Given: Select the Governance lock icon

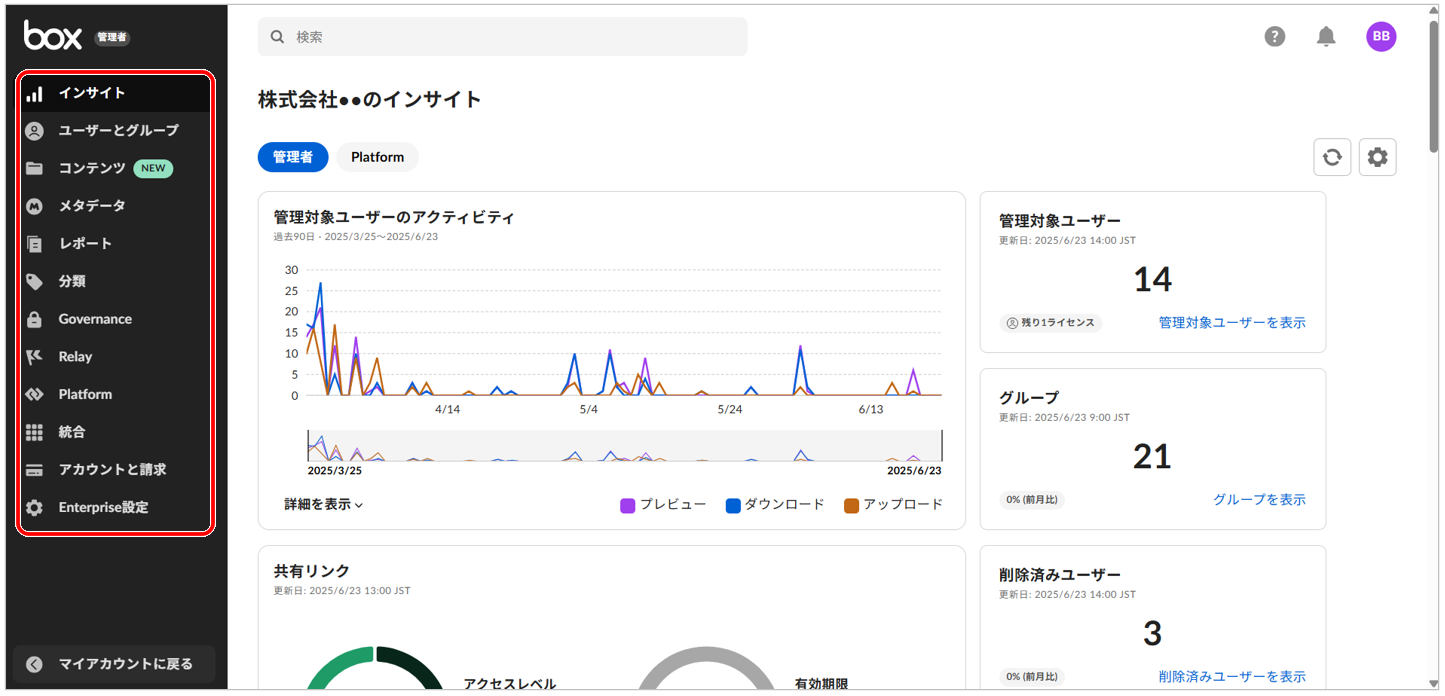Looking at the screenshot, I should [x=35, y=319].
